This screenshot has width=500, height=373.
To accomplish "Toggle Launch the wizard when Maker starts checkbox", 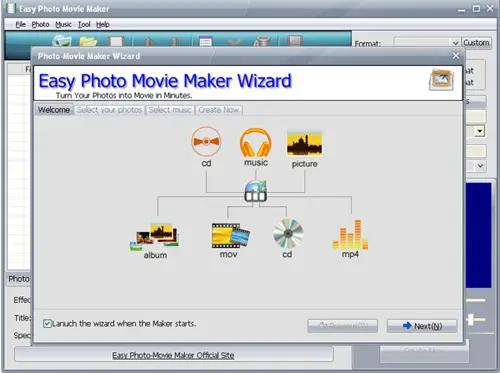I will pos(47,324).
